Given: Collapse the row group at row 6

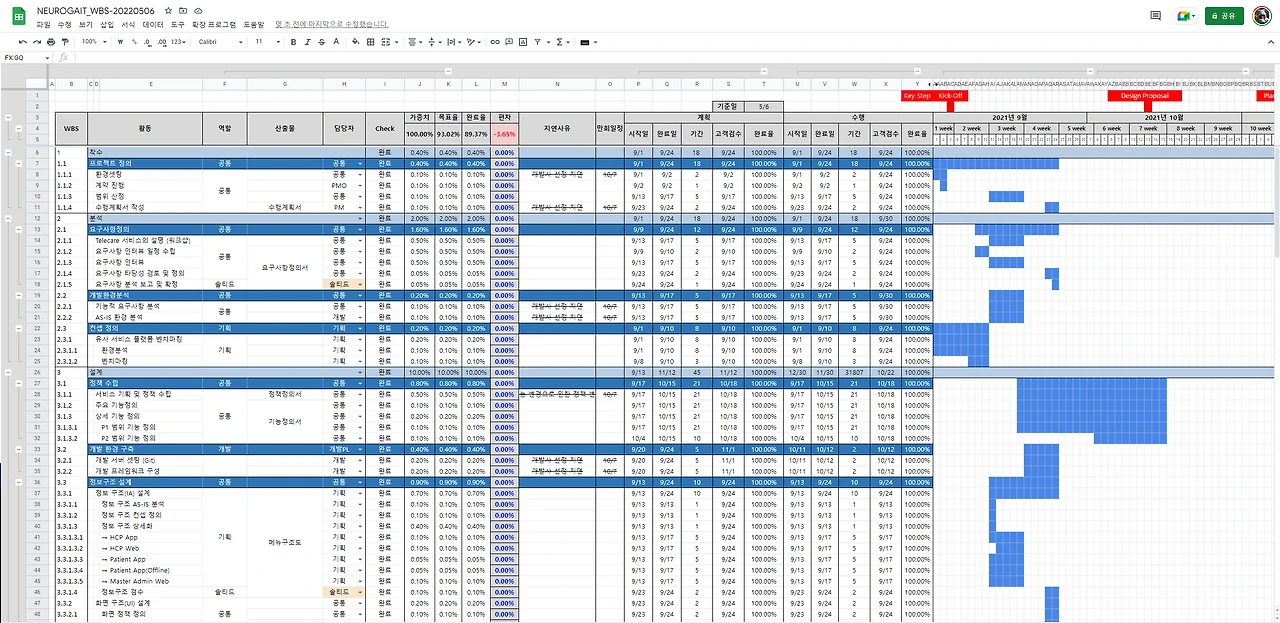Looking at the screenshot, I should pos(9,152).
